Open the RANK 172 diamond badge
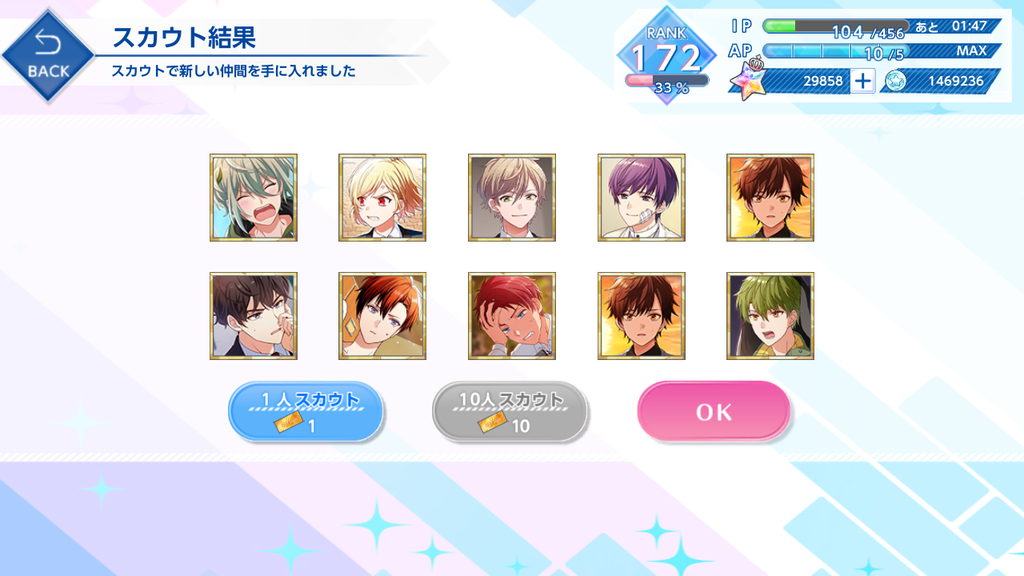The image size is (1024, 576). (x=666, y=56)
